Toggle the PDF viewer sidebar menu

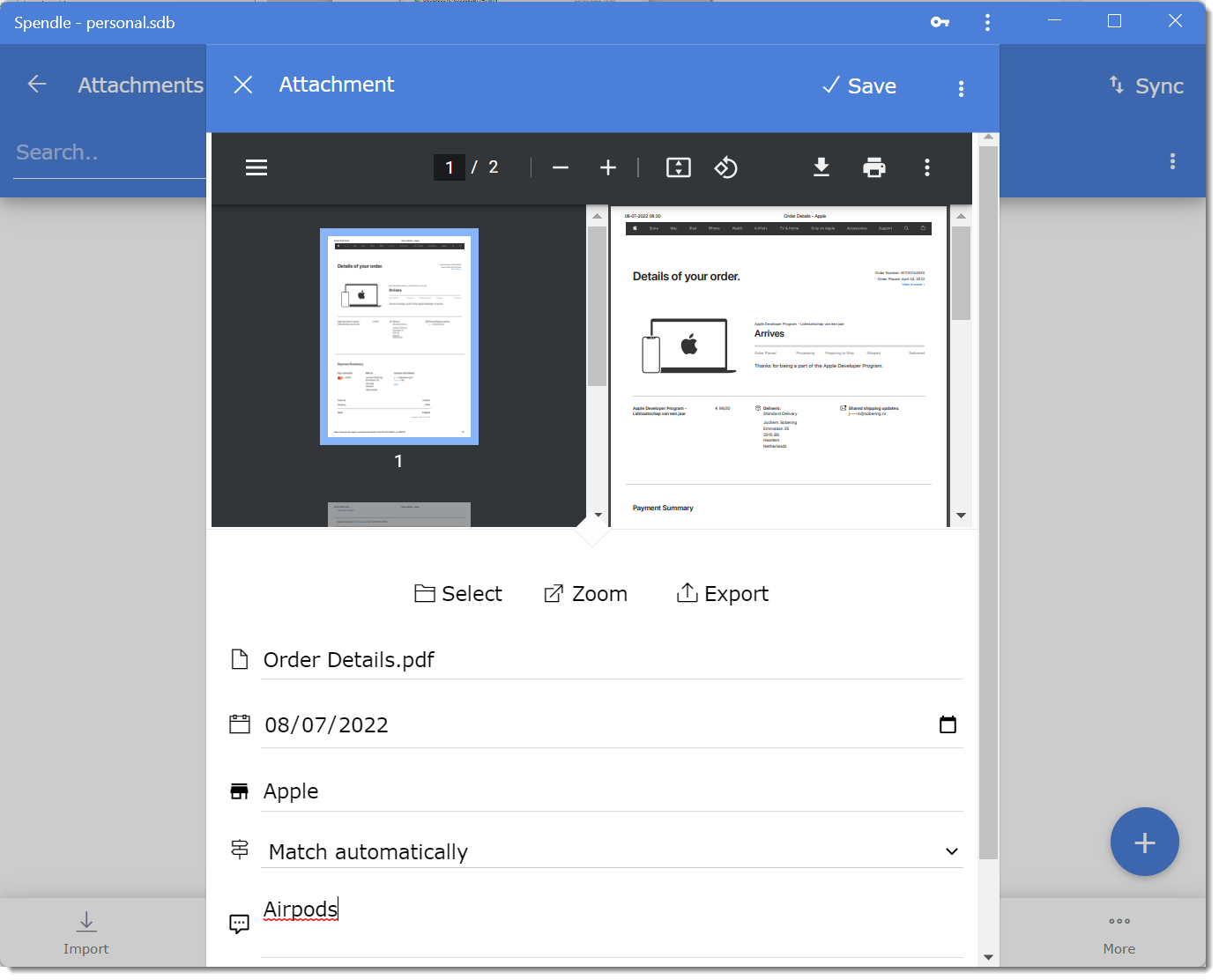pos(256,167)
